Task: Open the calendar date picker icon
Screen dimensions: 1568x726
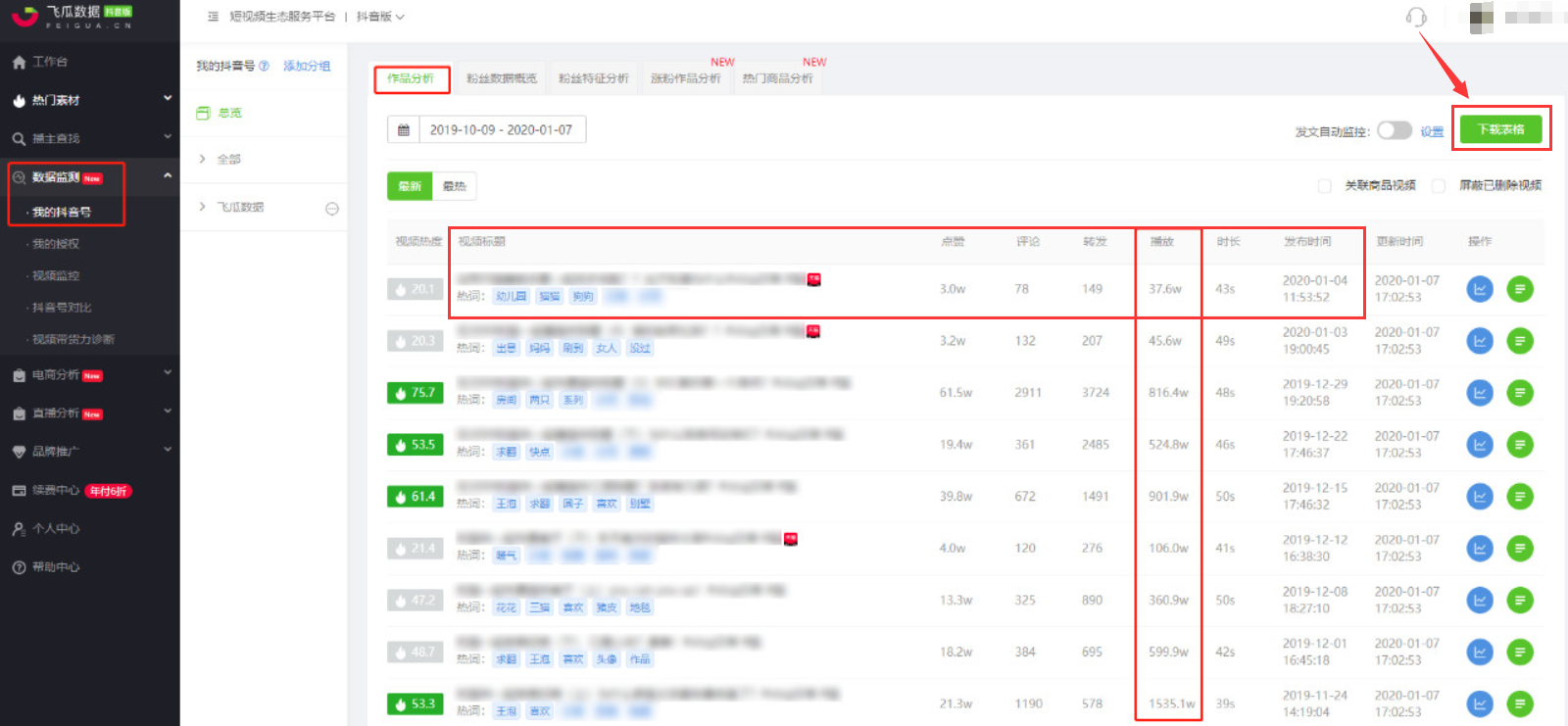Action: [403, 129]
